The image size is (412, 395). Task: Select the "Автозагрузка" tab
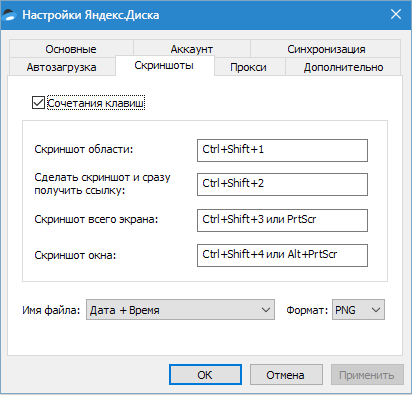62,67
